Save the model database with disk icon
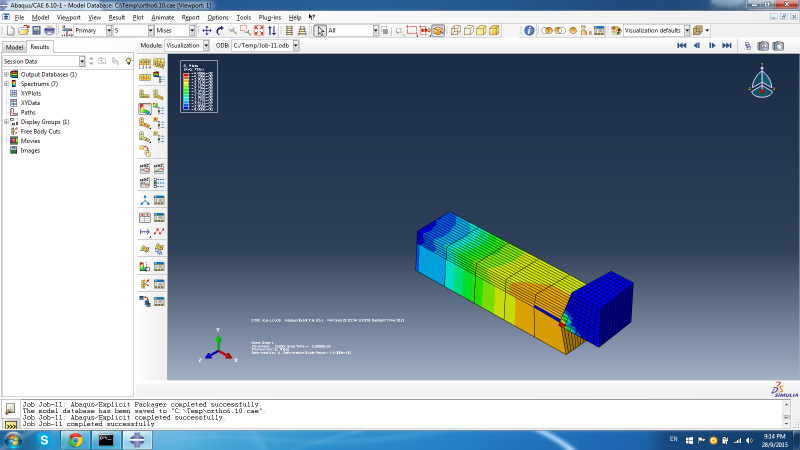Viewport: 800px width, 450px height. [x=36, y=31]
